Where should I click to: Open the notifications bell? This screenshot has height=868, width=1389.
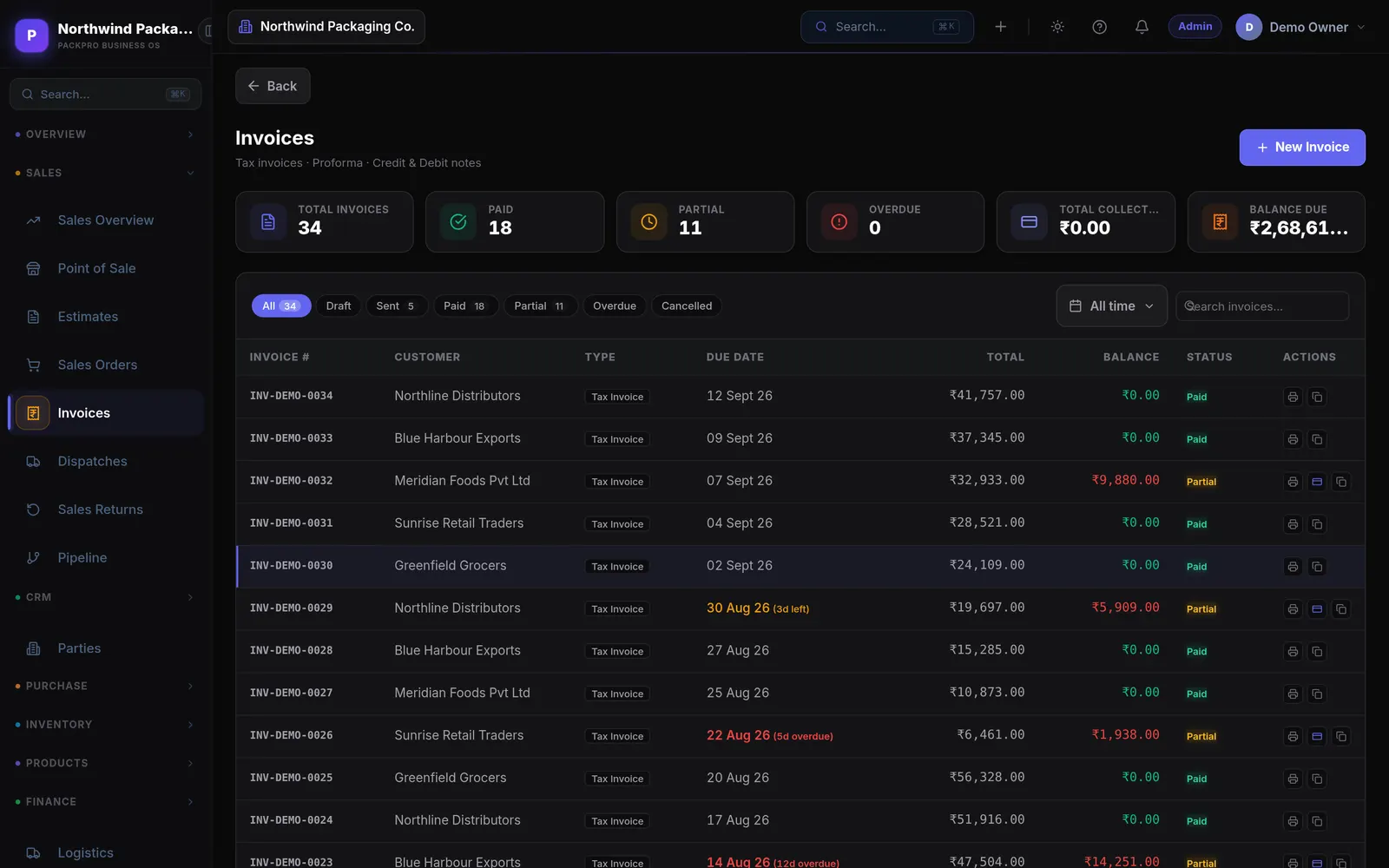[1142, 27]
